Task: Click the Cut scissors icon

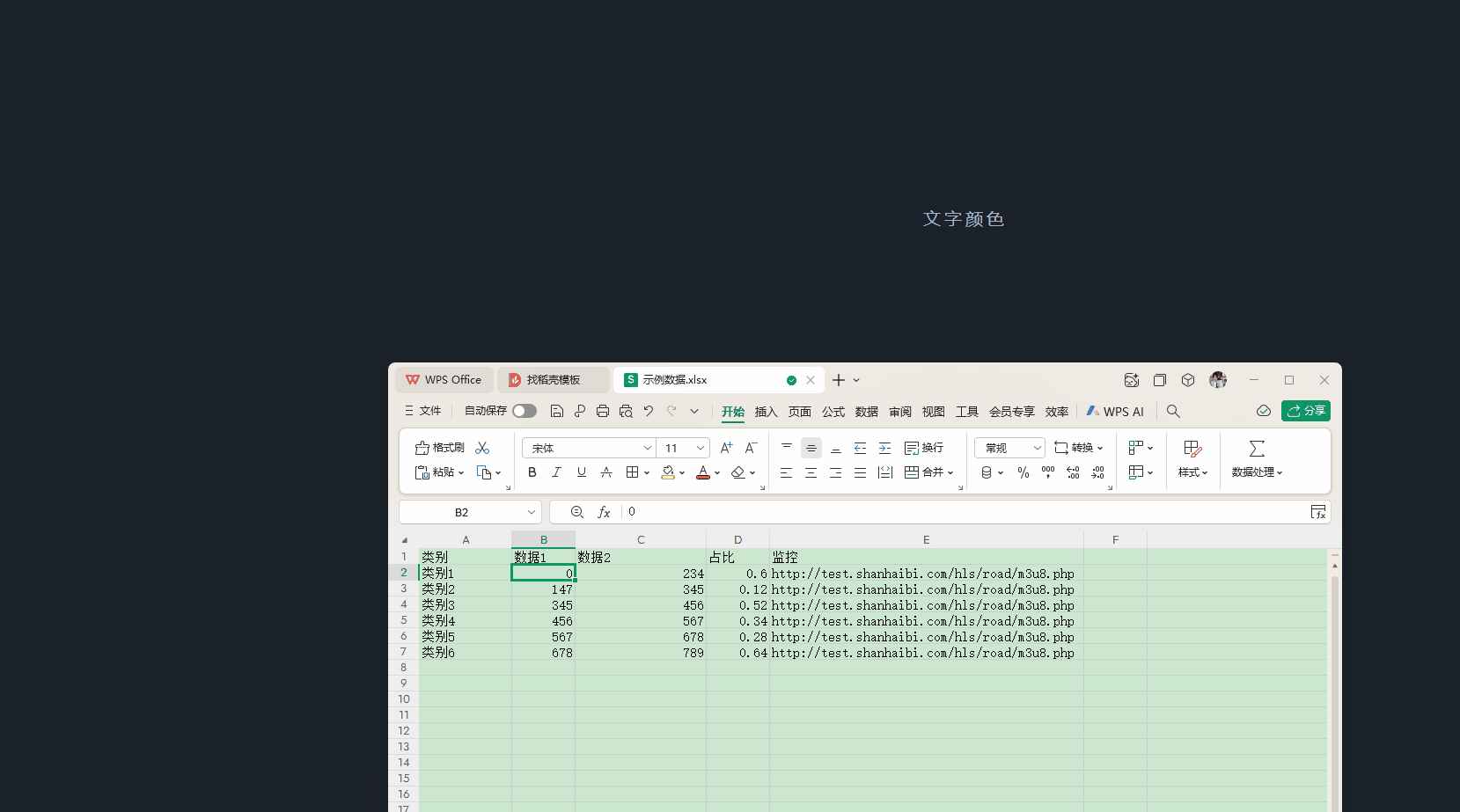Action: (x=482, y=448)
